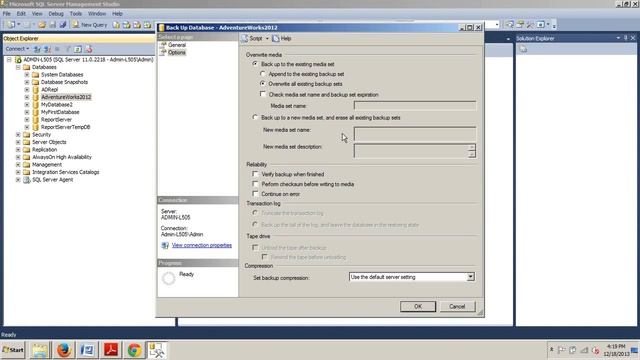Select the Options page

click(176, 53)
